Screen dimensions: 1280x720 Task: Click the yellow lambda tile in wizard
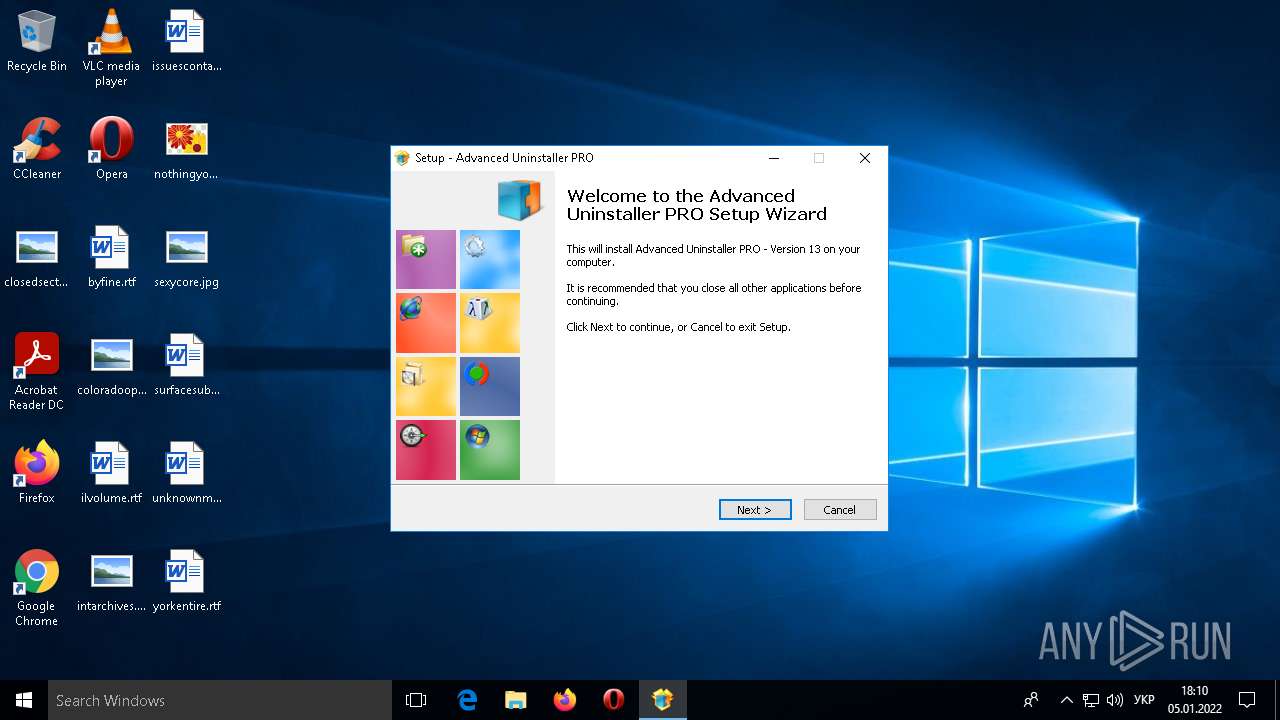click(490, 323)
